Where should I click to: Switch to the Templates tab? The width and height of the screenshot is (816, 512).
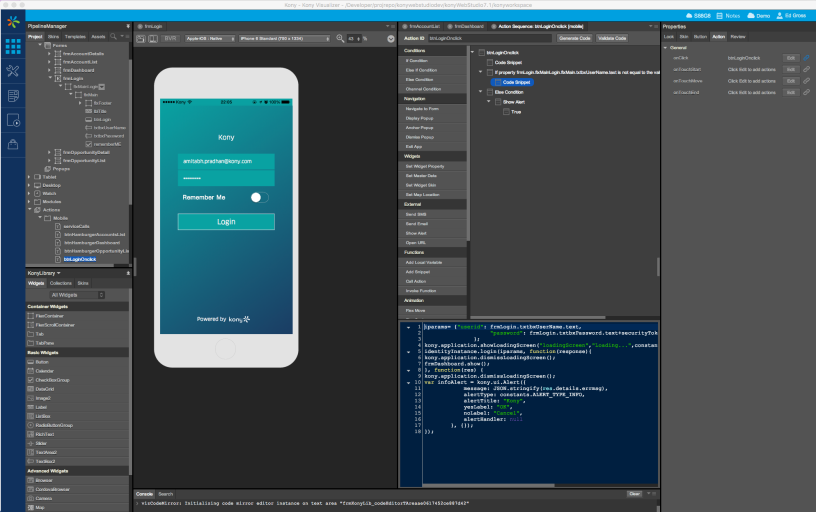[x=75, y=36]
